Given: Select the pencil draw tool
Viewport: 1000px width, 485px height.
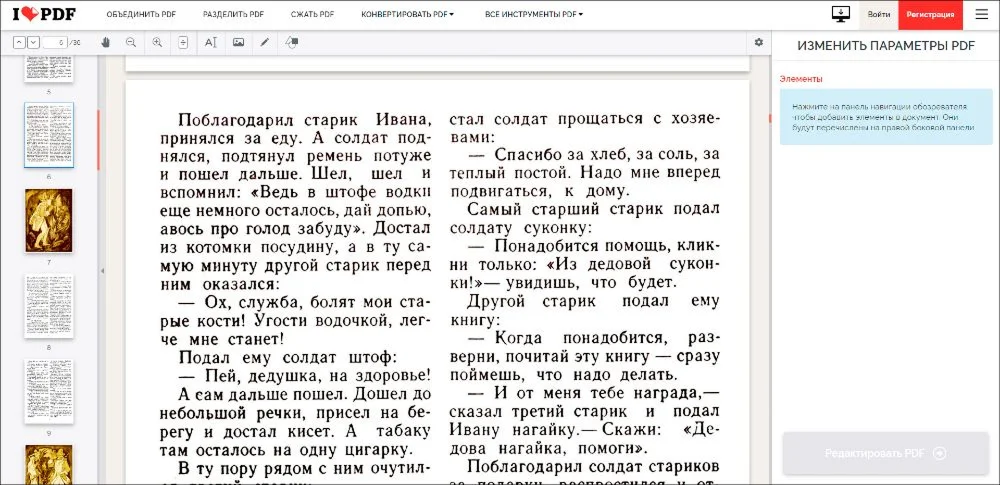Looking at the screenshot, I should (x=265, y=42).
